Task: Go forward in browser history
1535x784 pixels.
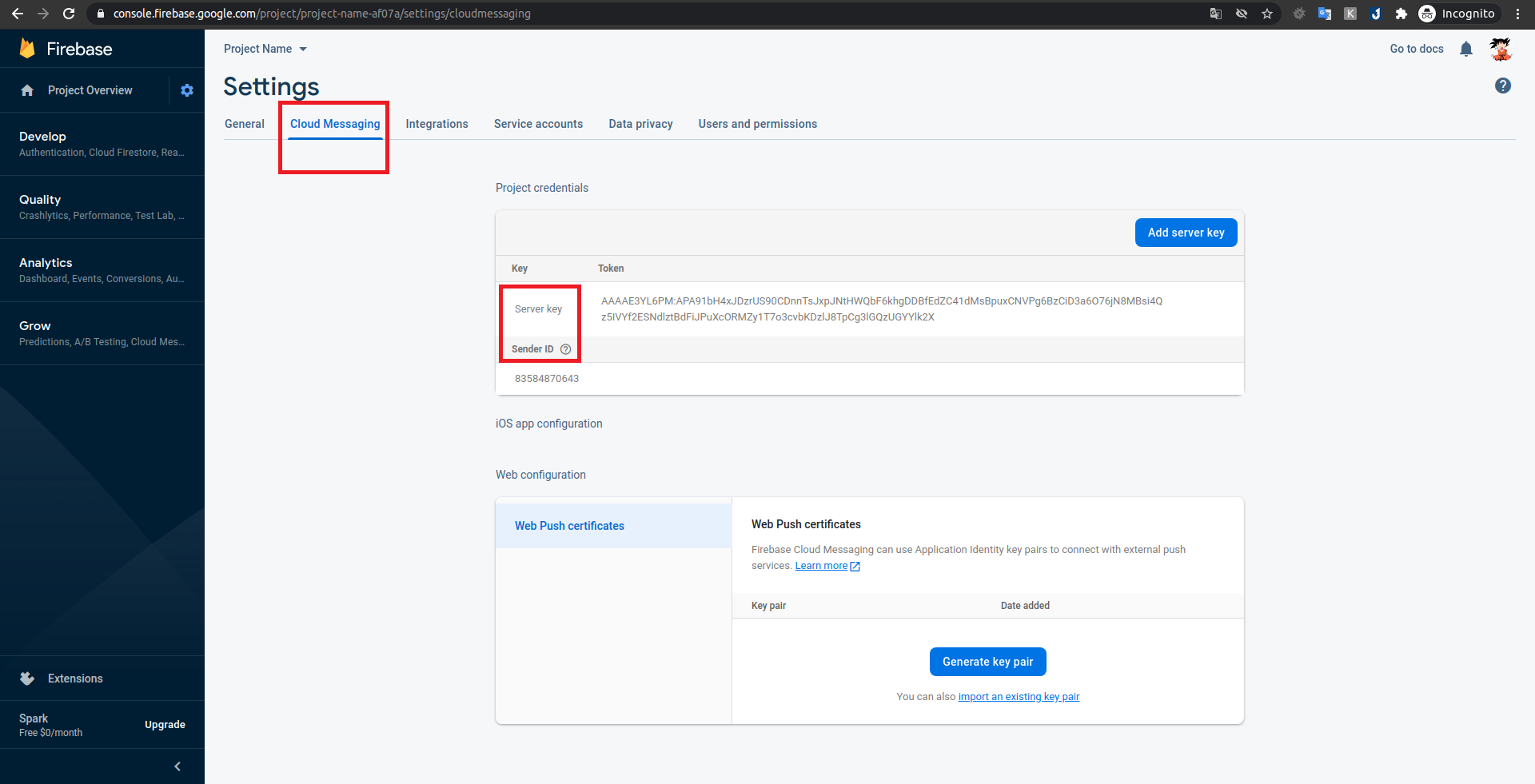Action: coord(43,14)
